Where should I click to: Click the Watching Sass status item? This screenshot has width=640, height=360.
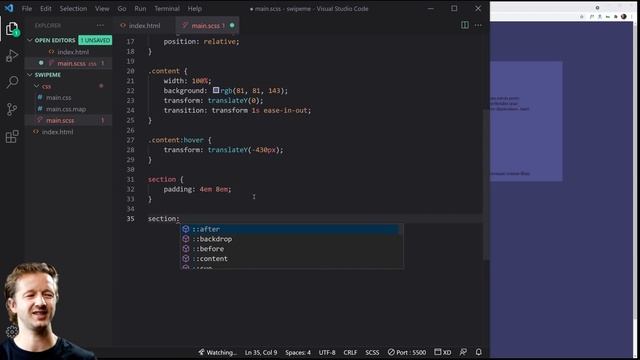click(218, 352)
